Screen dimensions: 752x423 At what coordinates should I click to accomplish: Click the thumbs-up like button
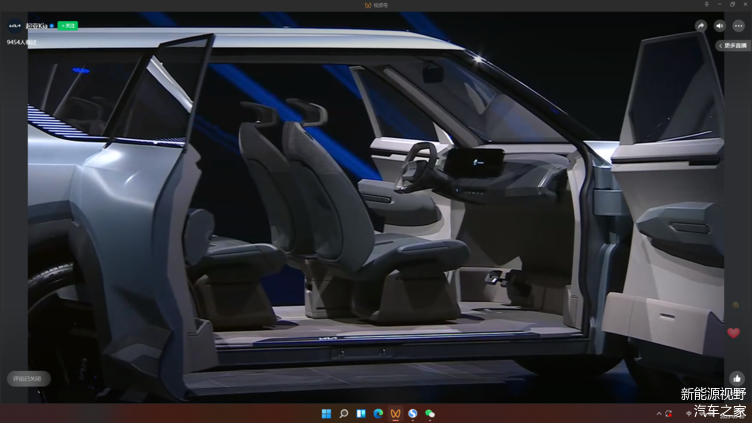pyautogui.click(x=737, y=378)
